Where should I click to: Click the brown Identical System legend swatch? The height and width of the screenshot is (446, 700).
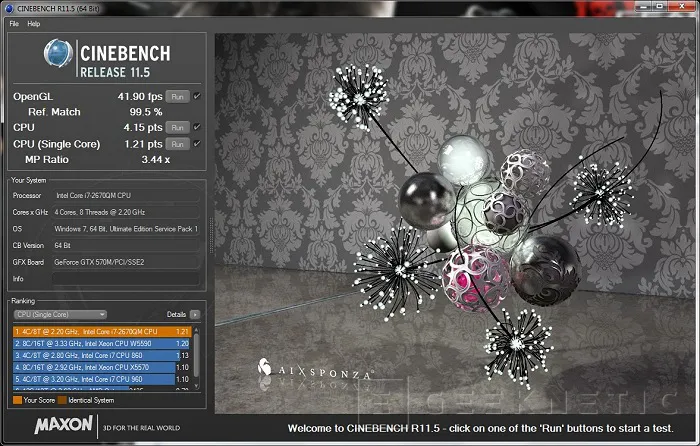(x=62, y=400)
